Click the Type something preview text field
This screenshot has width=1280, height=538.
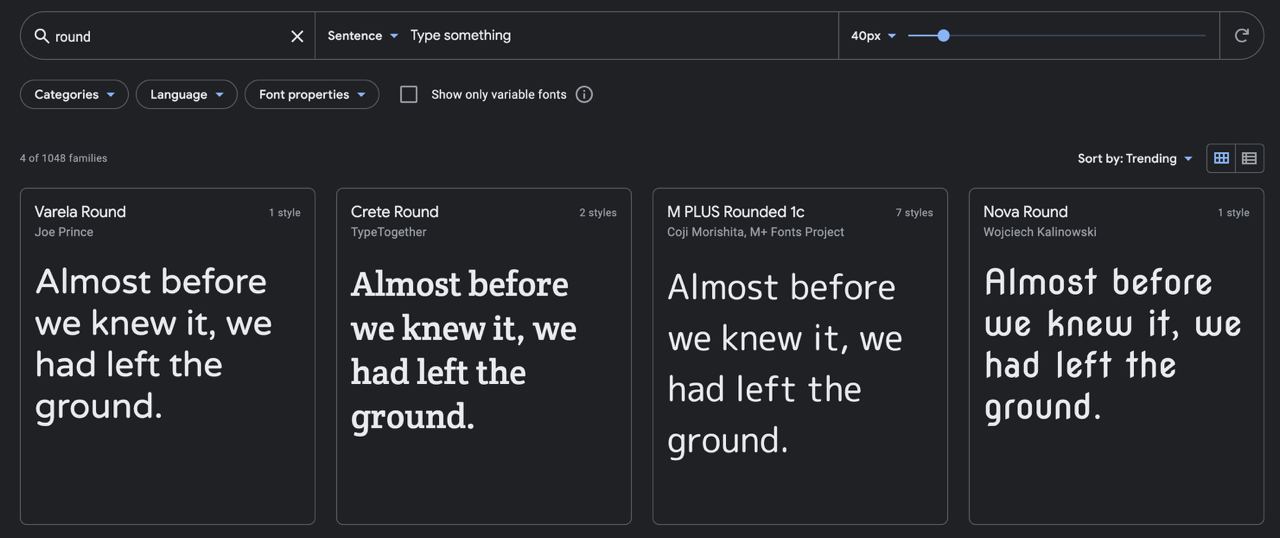pos(620,36)
